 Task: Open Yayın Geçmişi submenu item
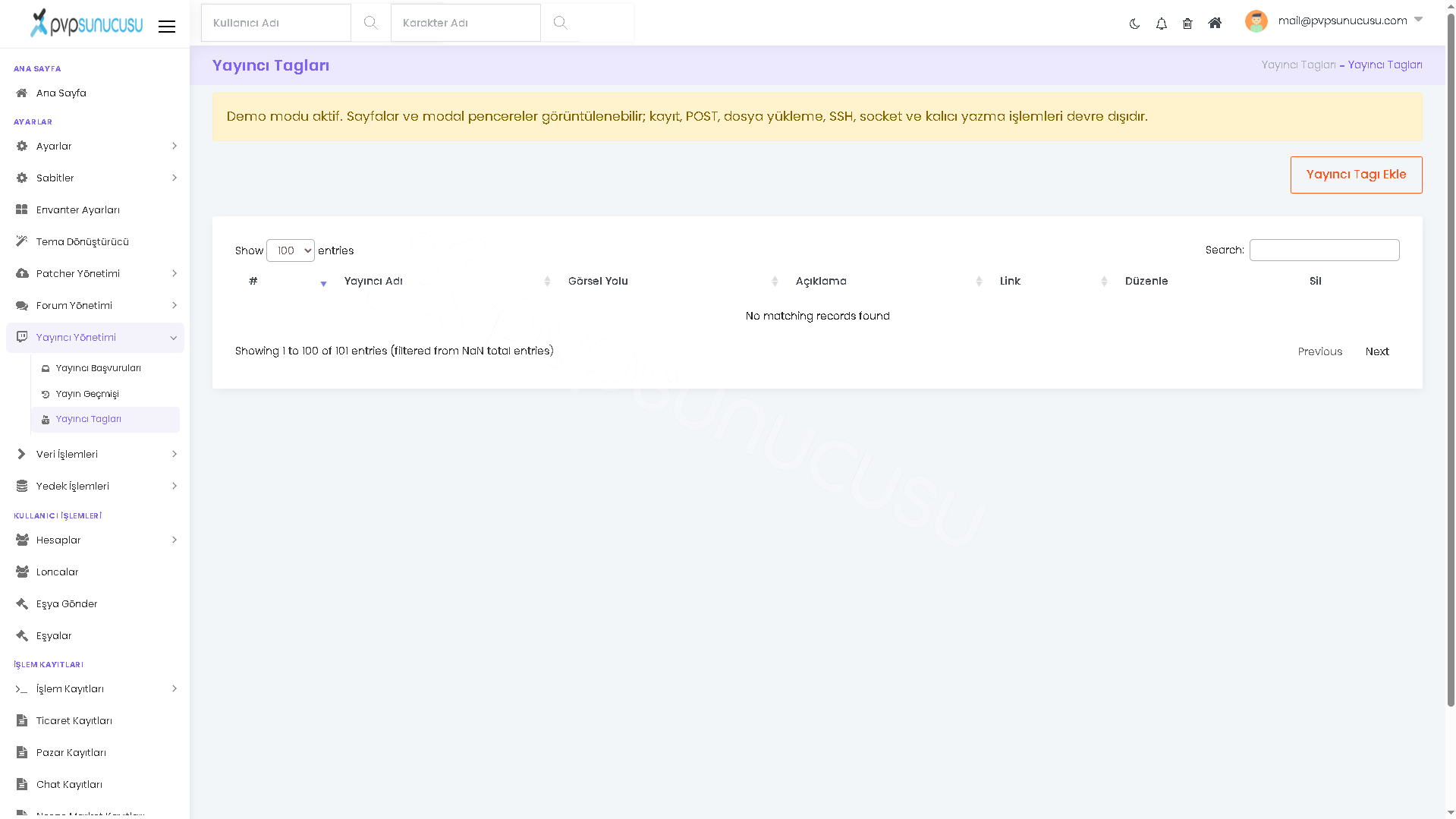pos(105,395)
